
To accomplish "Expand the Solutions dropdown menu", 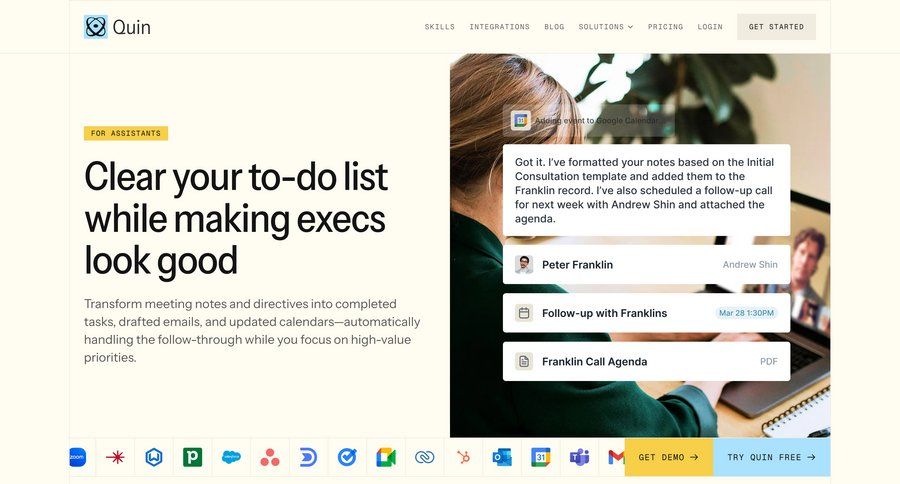I will (606, 27).
